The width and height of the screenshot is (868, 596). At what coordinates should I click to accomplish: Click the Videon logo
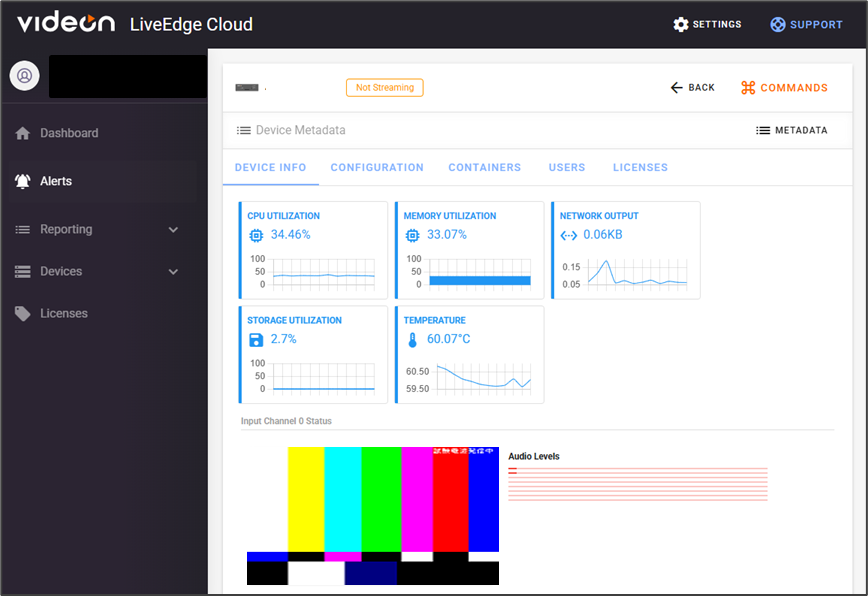(65, 23)
